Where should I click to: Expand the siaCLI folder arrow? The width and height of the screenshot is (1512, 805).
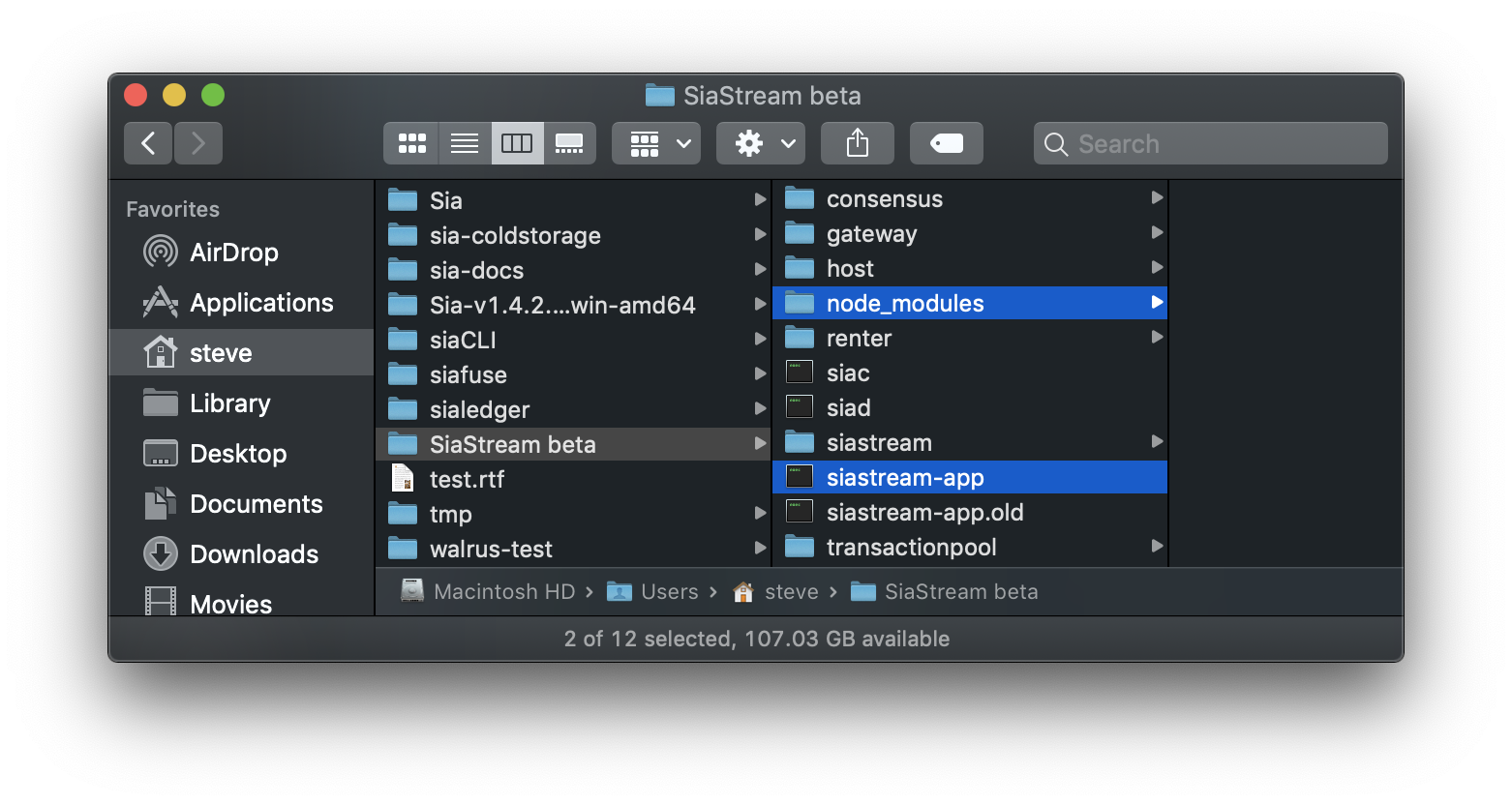point(760,339)
